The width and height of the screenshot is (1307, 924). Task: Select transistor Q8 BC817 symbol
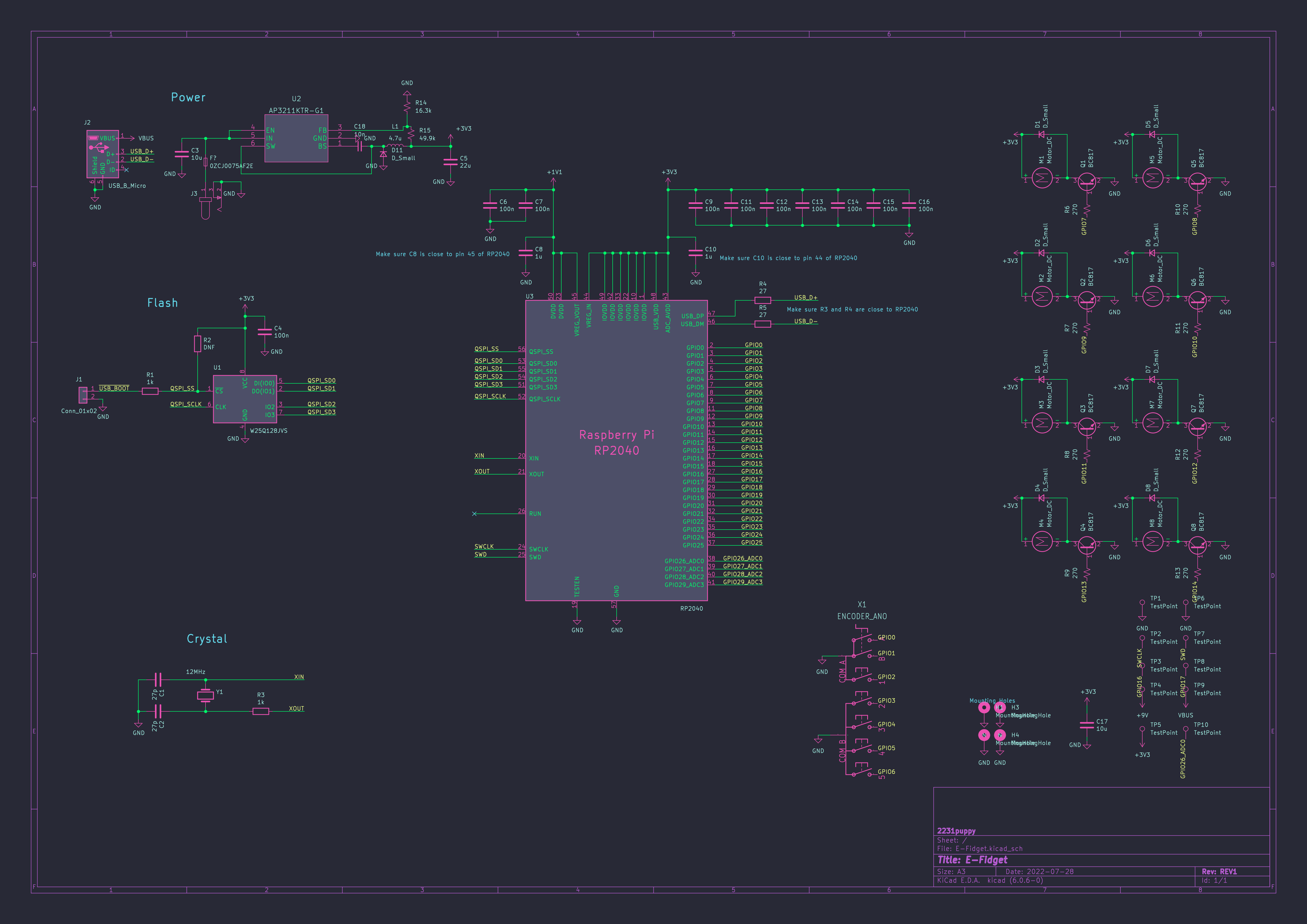(x=1197, y=545)
